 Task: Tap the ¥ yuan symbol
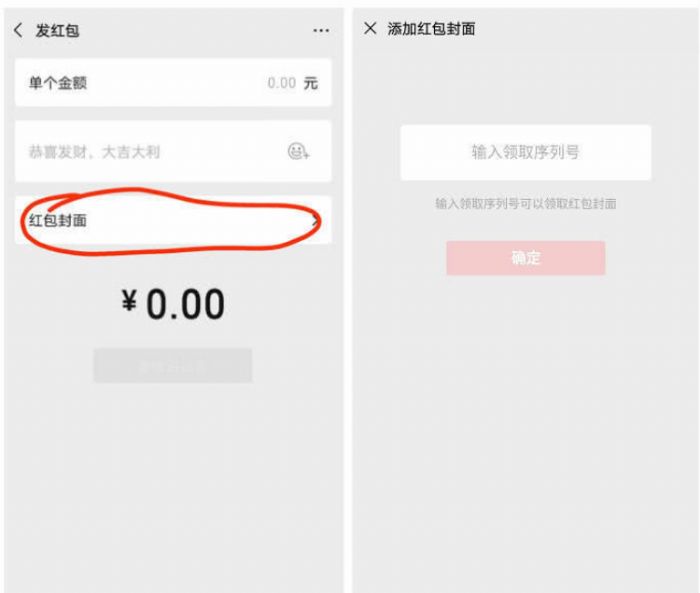129,300
